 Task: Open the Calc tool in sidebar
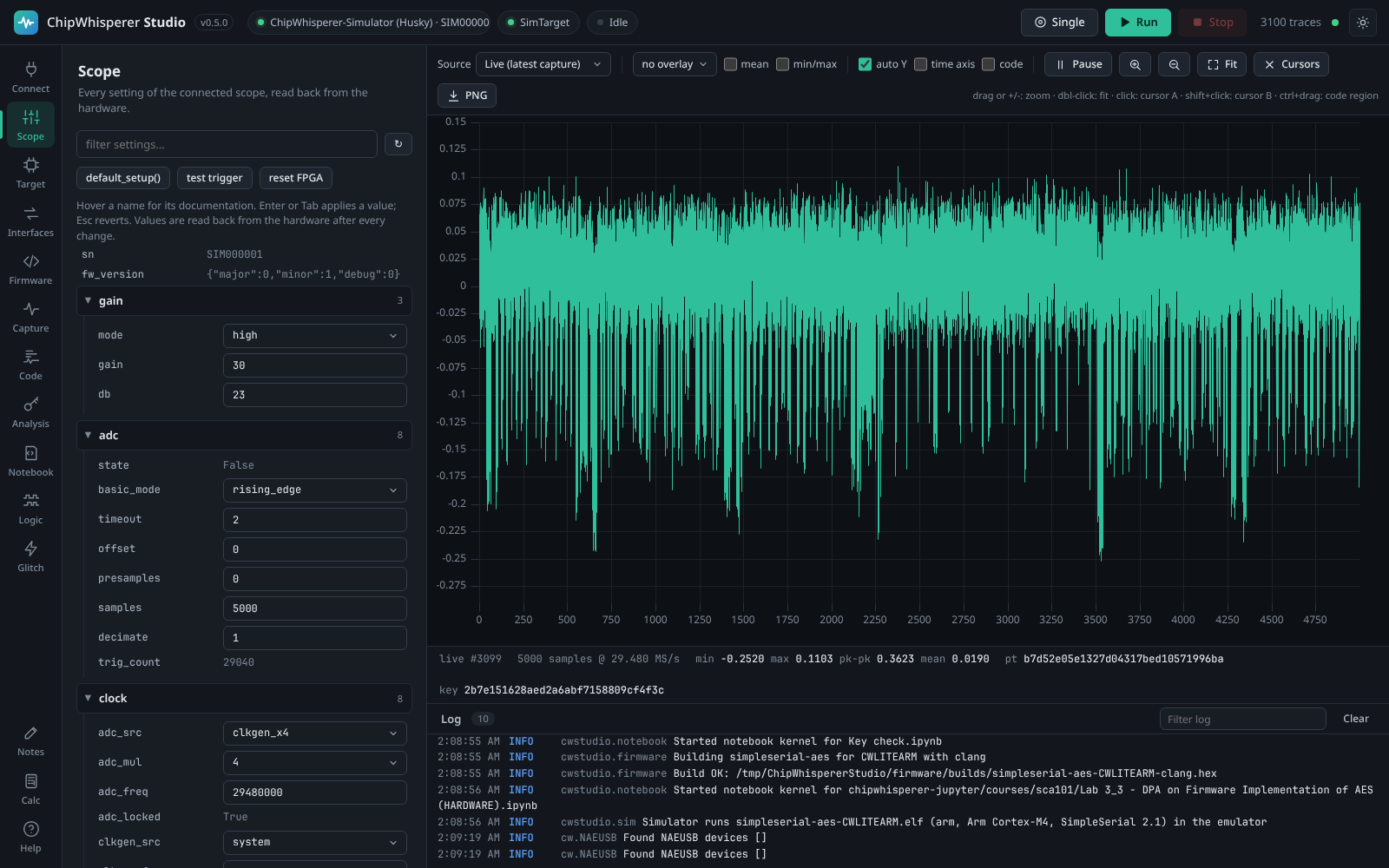point(30,788)
